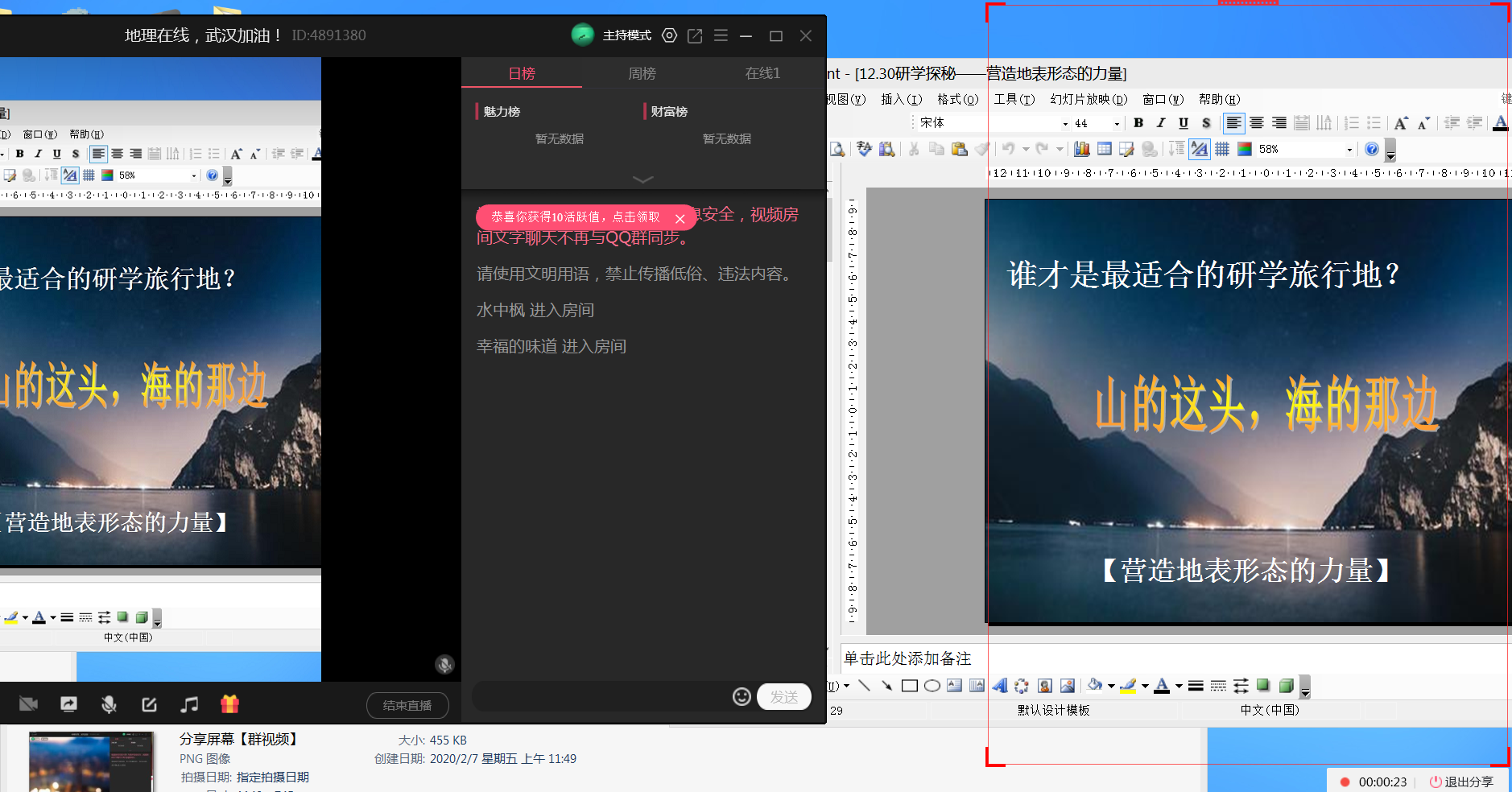Decrease font size with small A icon

[1423, 123]
